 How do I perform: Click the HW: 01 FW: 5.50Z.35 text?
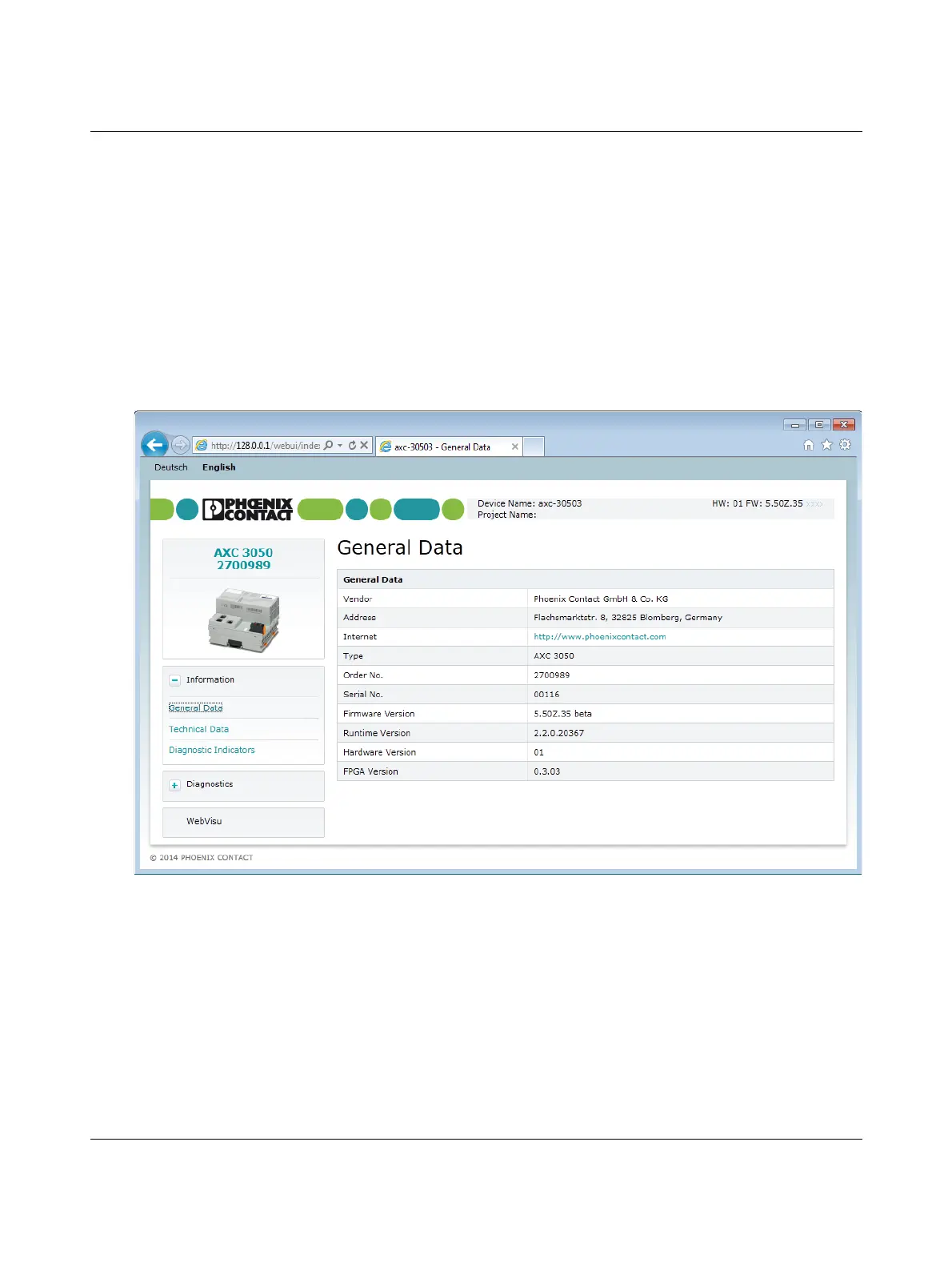pyautogui.click(x=758, y=503)
